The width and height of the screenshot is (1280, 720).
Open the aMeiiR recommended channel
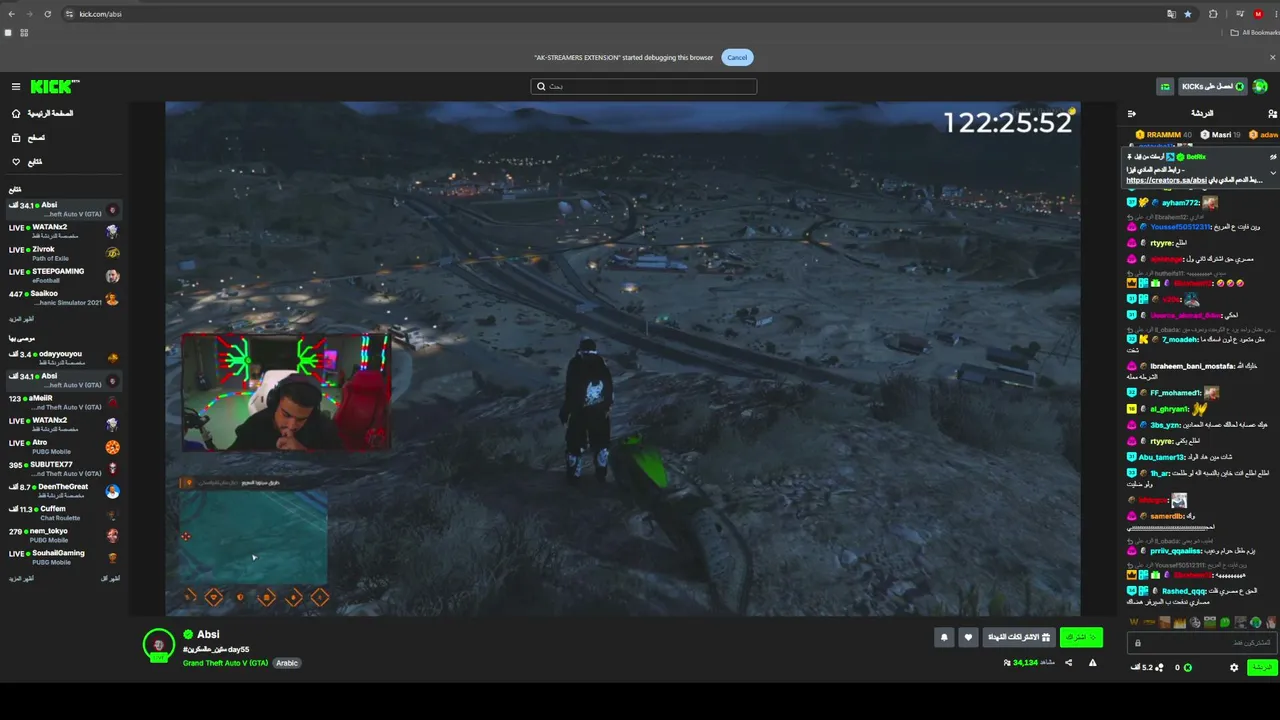(x=64, y=402)
